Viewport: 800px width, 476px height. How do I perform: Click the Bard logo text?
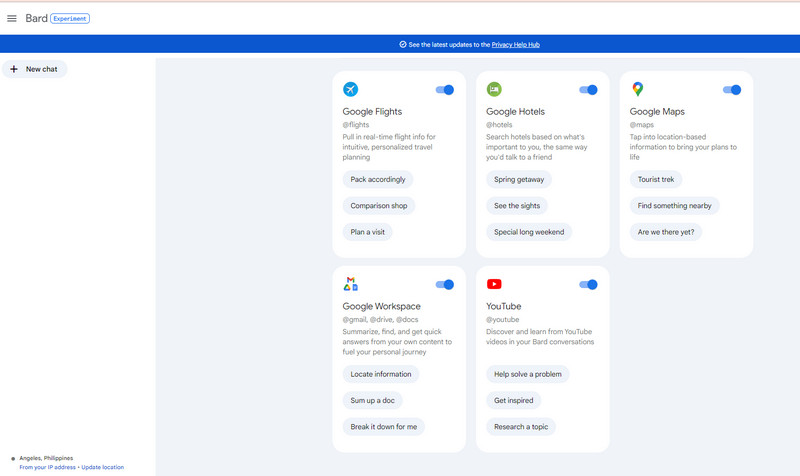[36, 18]
